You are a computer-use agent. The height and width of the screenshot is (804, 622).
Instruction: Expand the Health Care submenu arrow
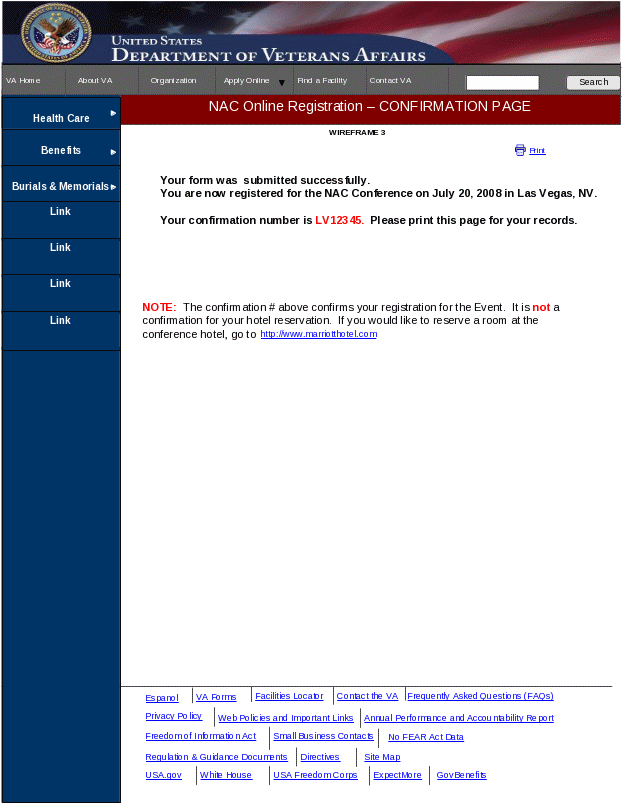[113, 113]
